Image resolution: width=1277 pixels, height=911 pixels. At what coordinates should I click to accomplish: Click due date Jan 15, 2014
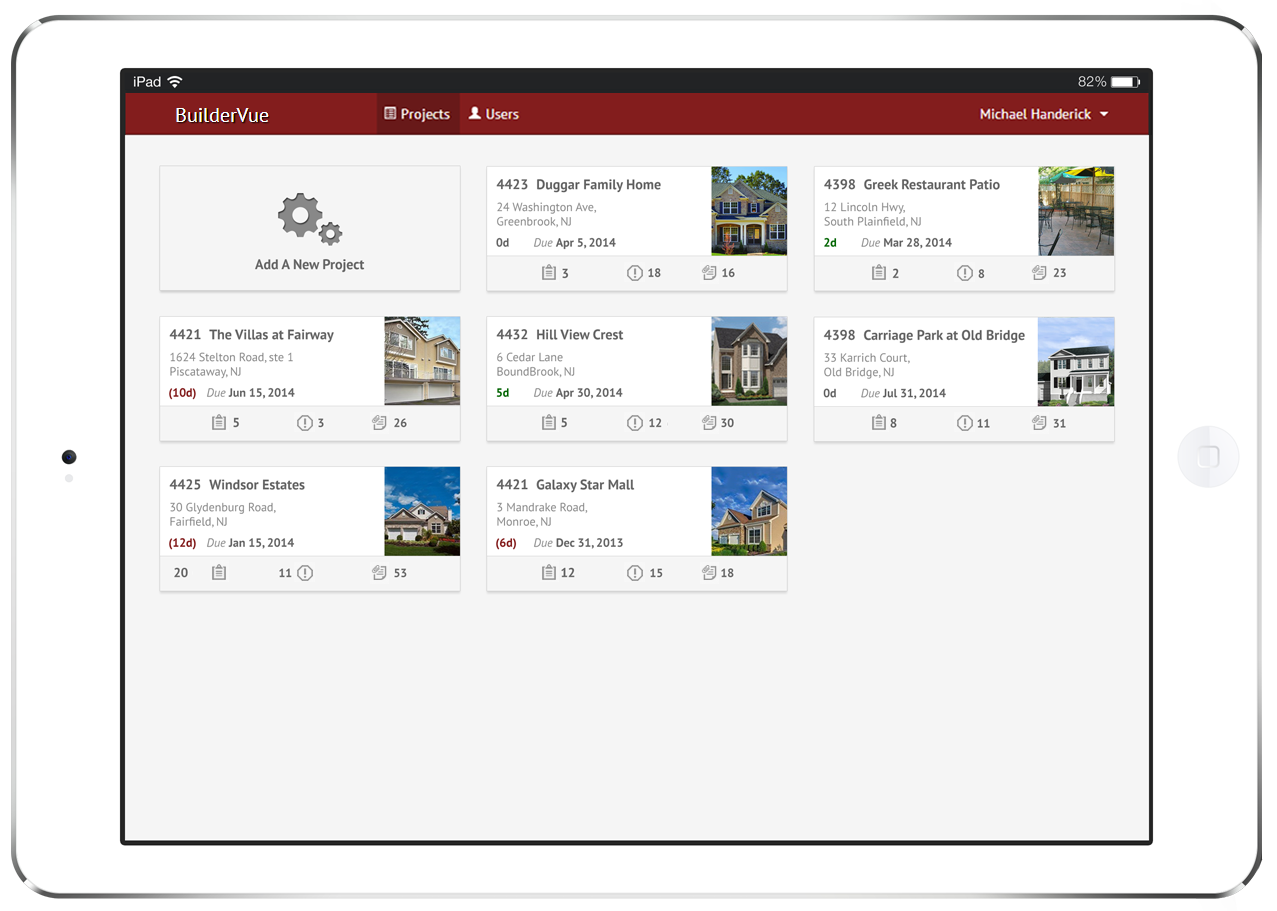click(x=261, y=542)
